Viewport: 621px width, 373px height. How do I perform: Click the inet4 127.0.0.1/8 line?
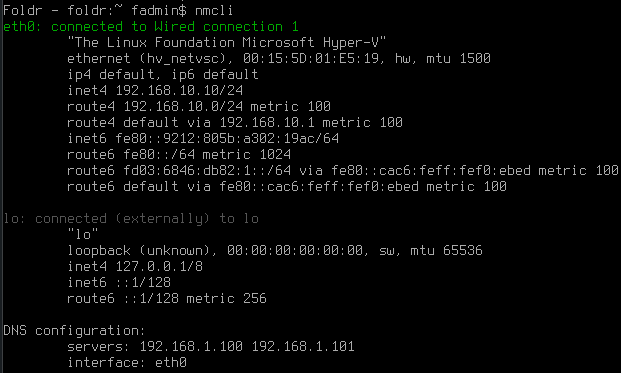135,266
